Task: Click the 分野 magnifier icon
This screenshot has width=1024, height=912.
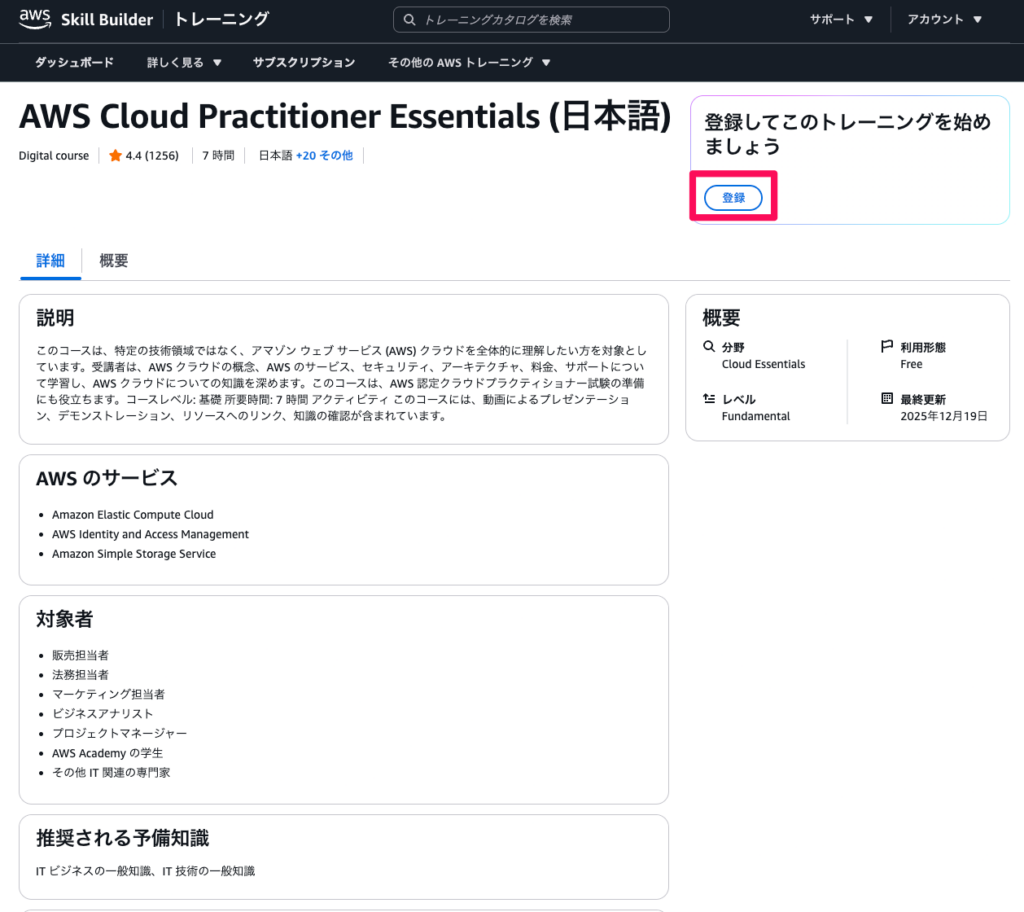Action: click(709, 347)
